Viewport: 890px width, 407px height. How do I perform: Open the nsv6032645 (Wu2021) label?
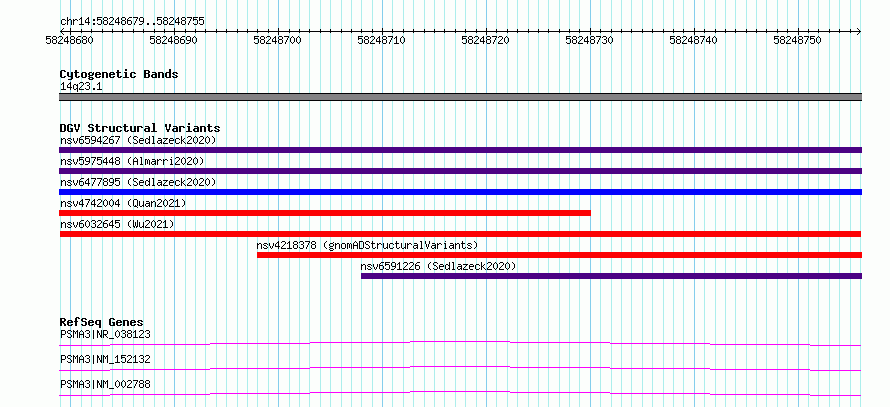point(117,224)
